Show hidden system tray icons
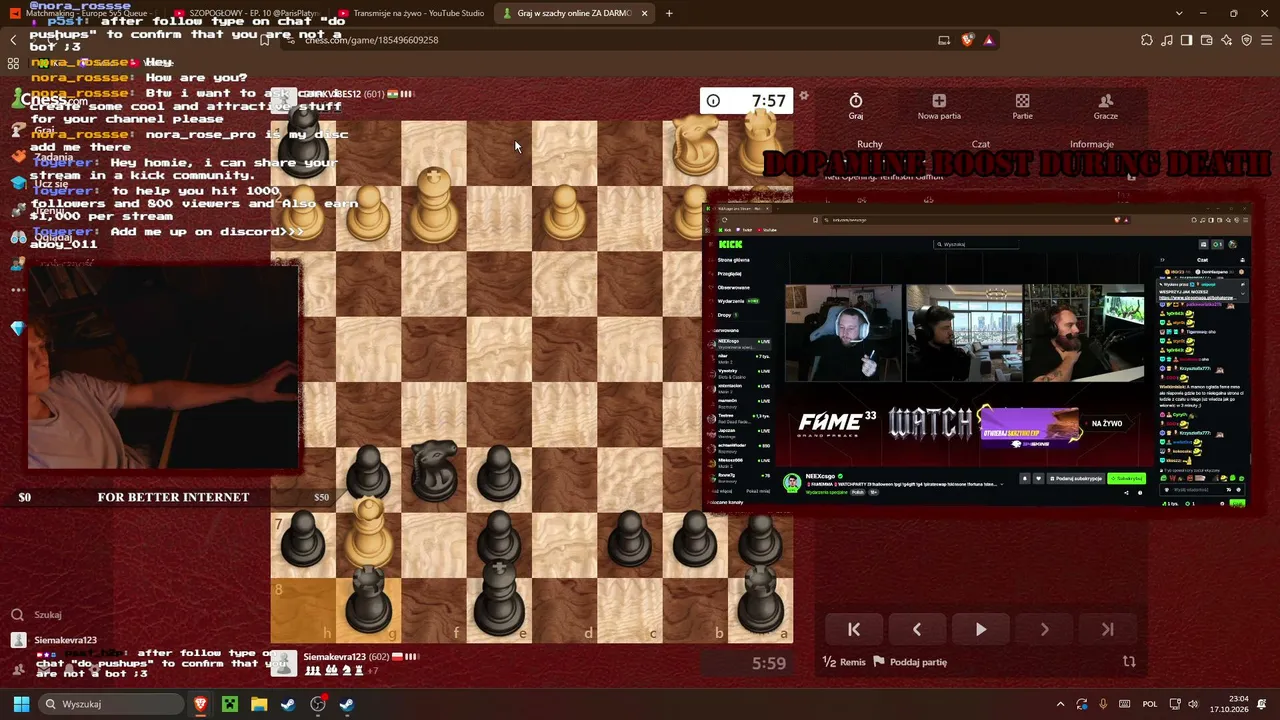 coord(1060,704)
